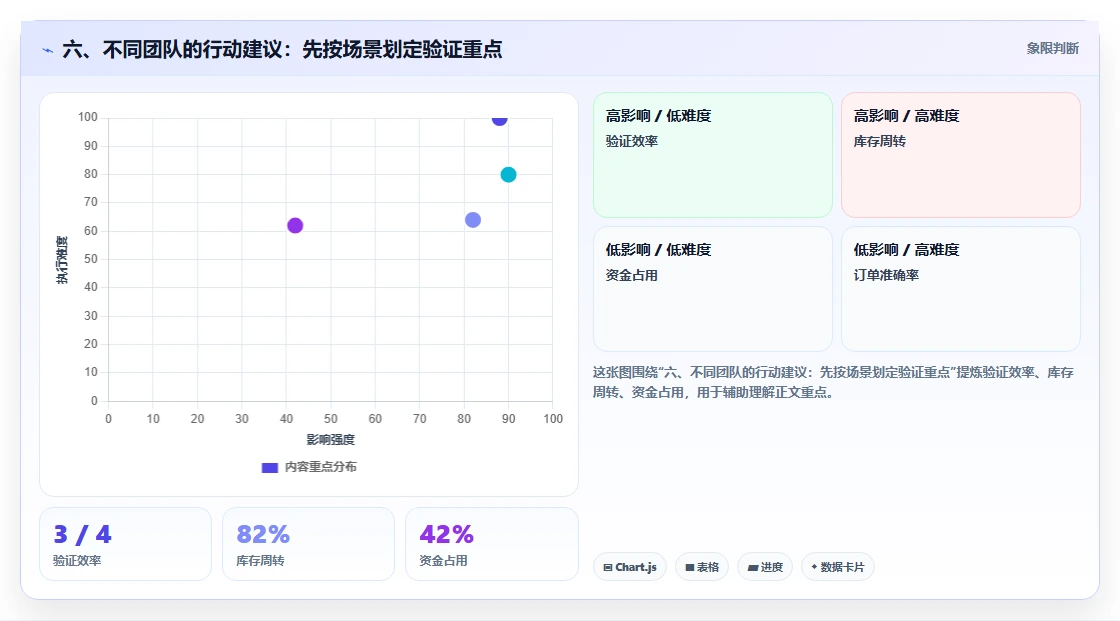Click the 42% 资金占用 stat card
This screenshot has height=621, width=1120.
point(491,544)
